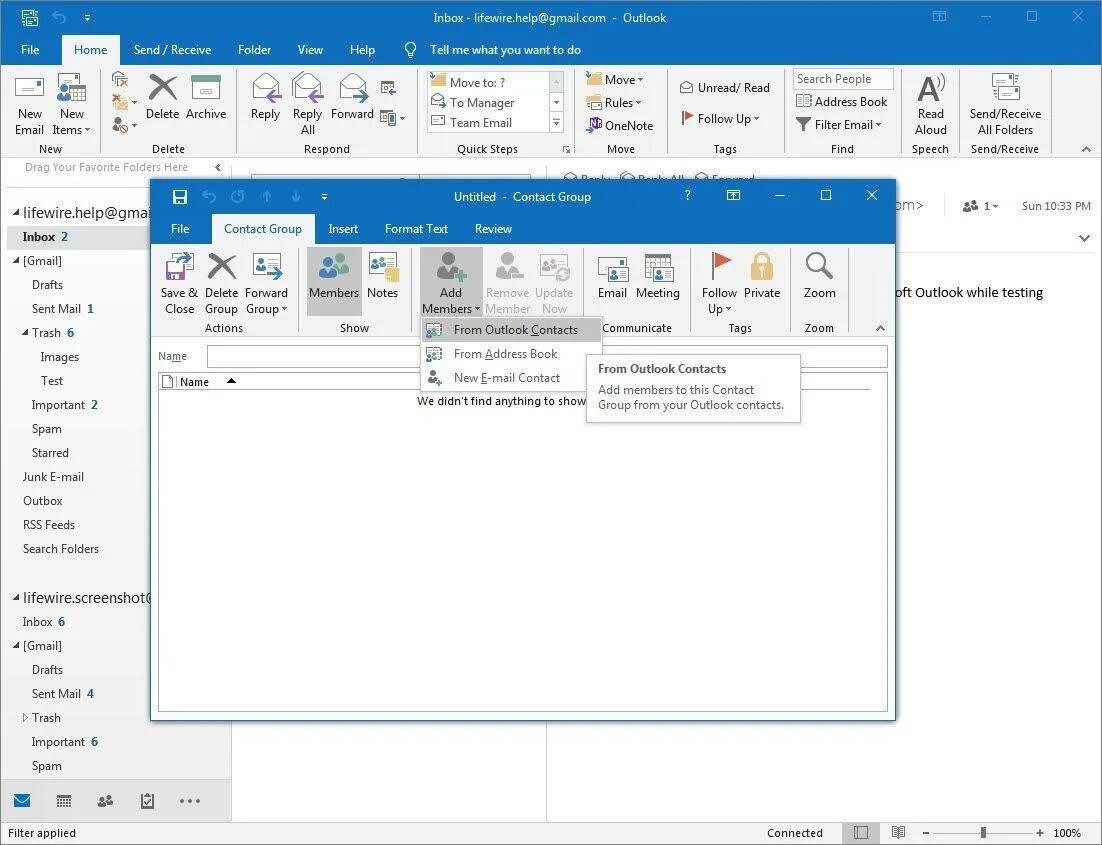Click Tell me what you want to do
Viewport: 1102px width, 845px height.
(505, 50)
